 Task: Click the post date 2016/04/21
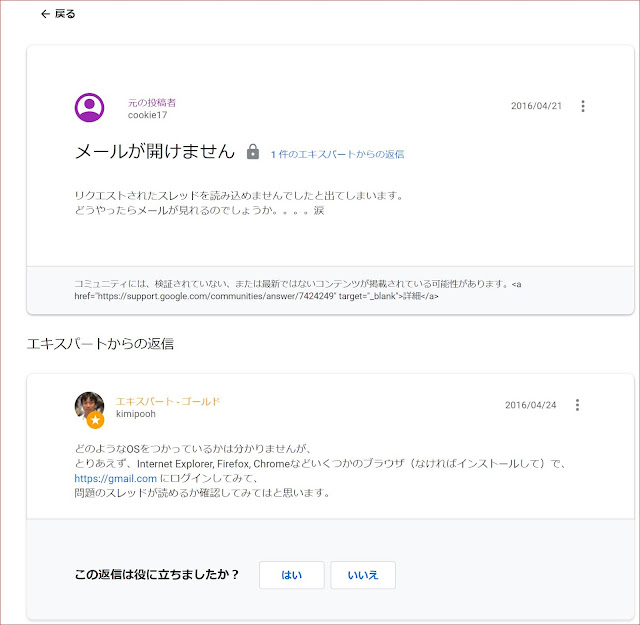[536, 106]
